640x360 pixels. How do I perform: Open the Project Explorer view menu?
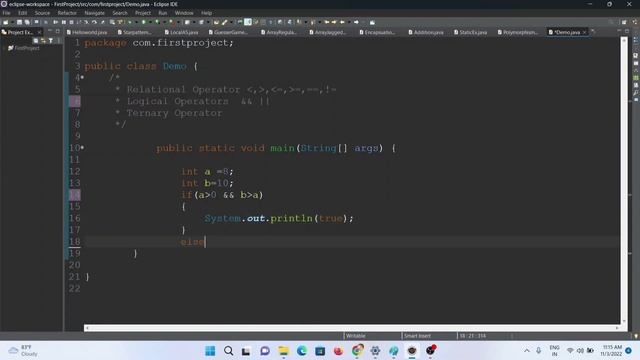point(58,40)
